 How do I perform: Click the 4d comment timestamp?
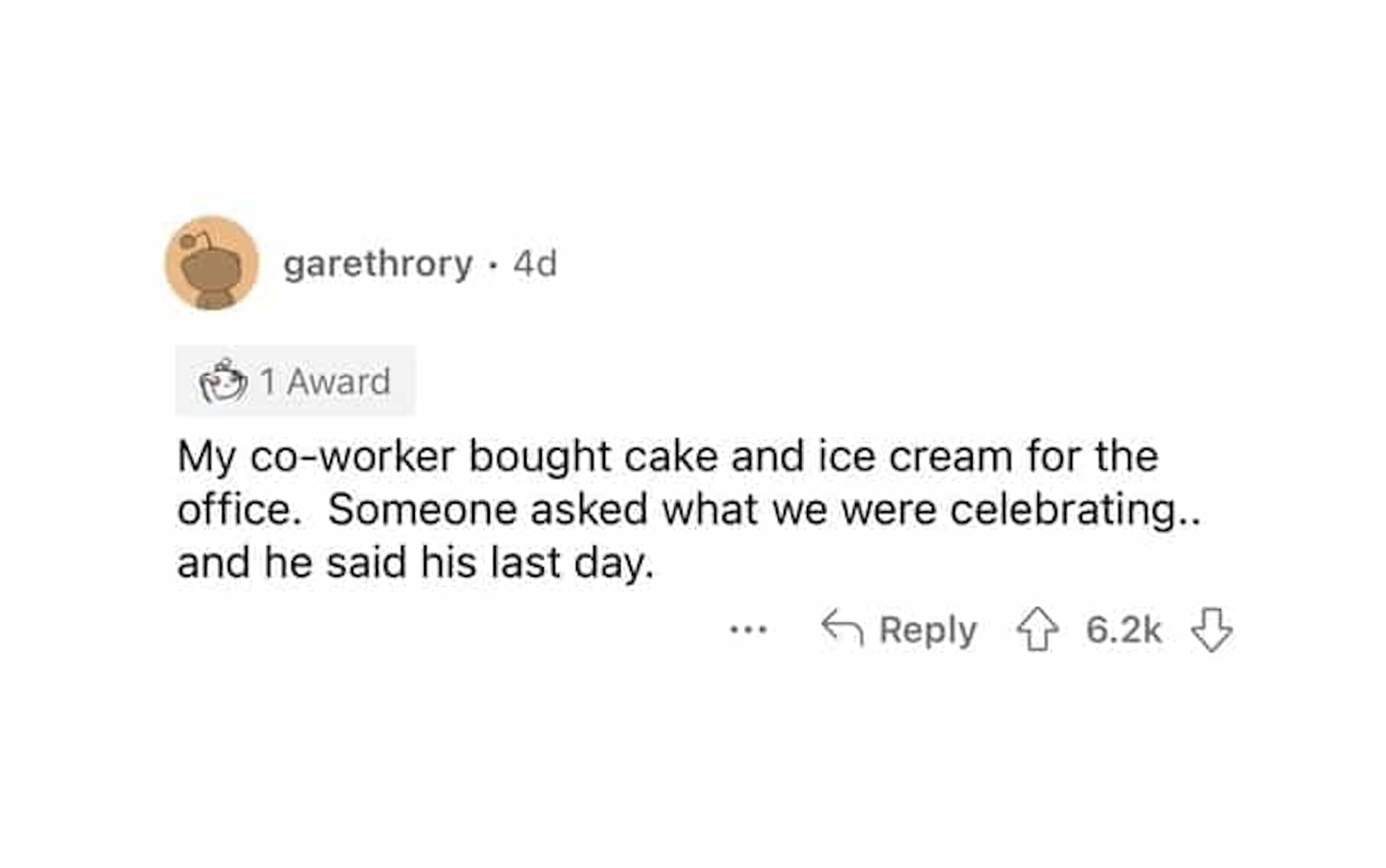[x=535, y=264]
